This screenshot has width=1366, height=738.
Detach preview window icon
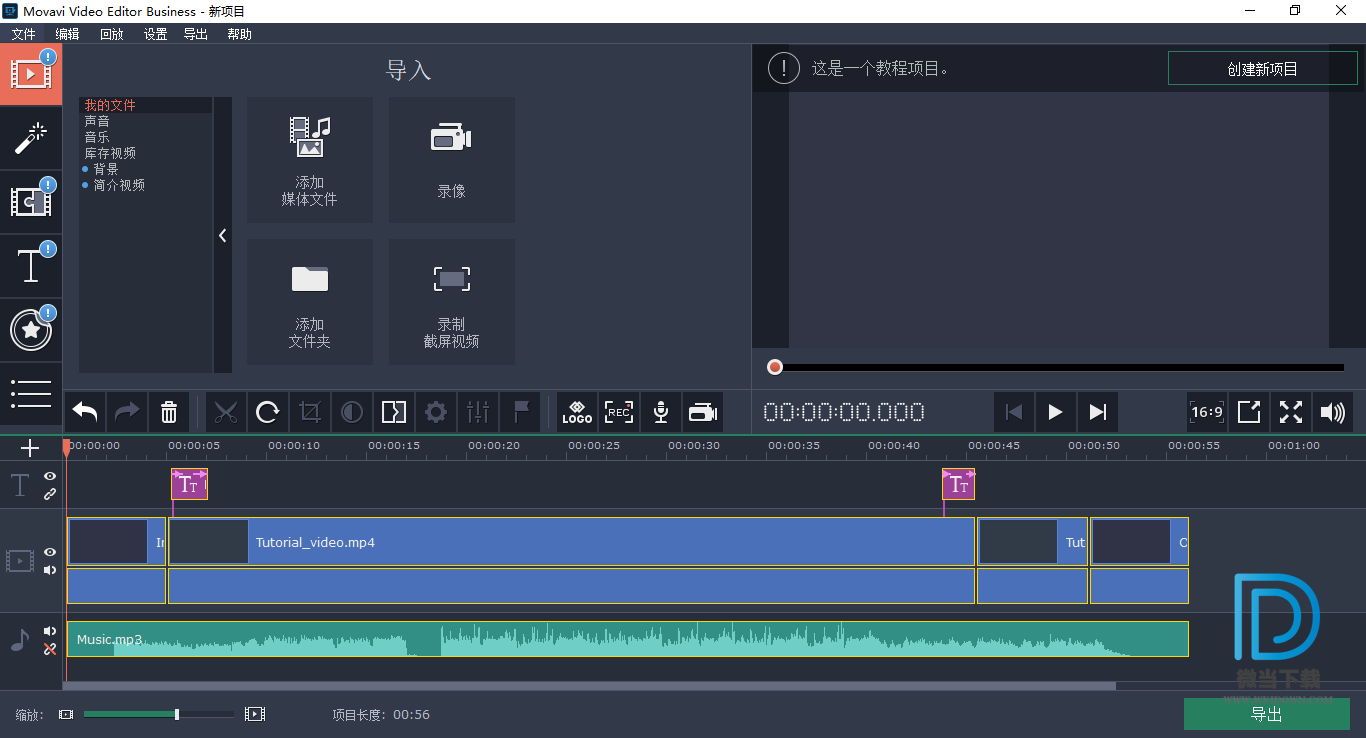tap(1249, 412)
